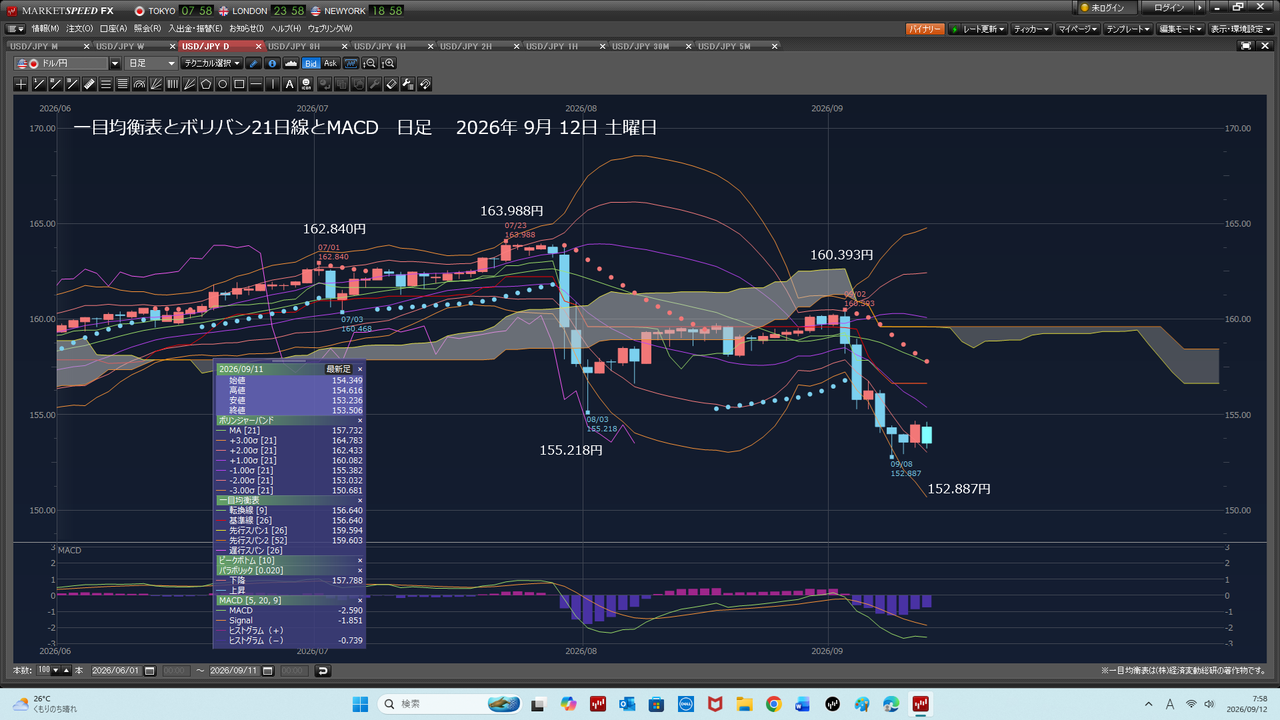Screen dimensions: 1280x720
Task: Select the Fibonacci fan drawing tool
Action: click(156, 84)
